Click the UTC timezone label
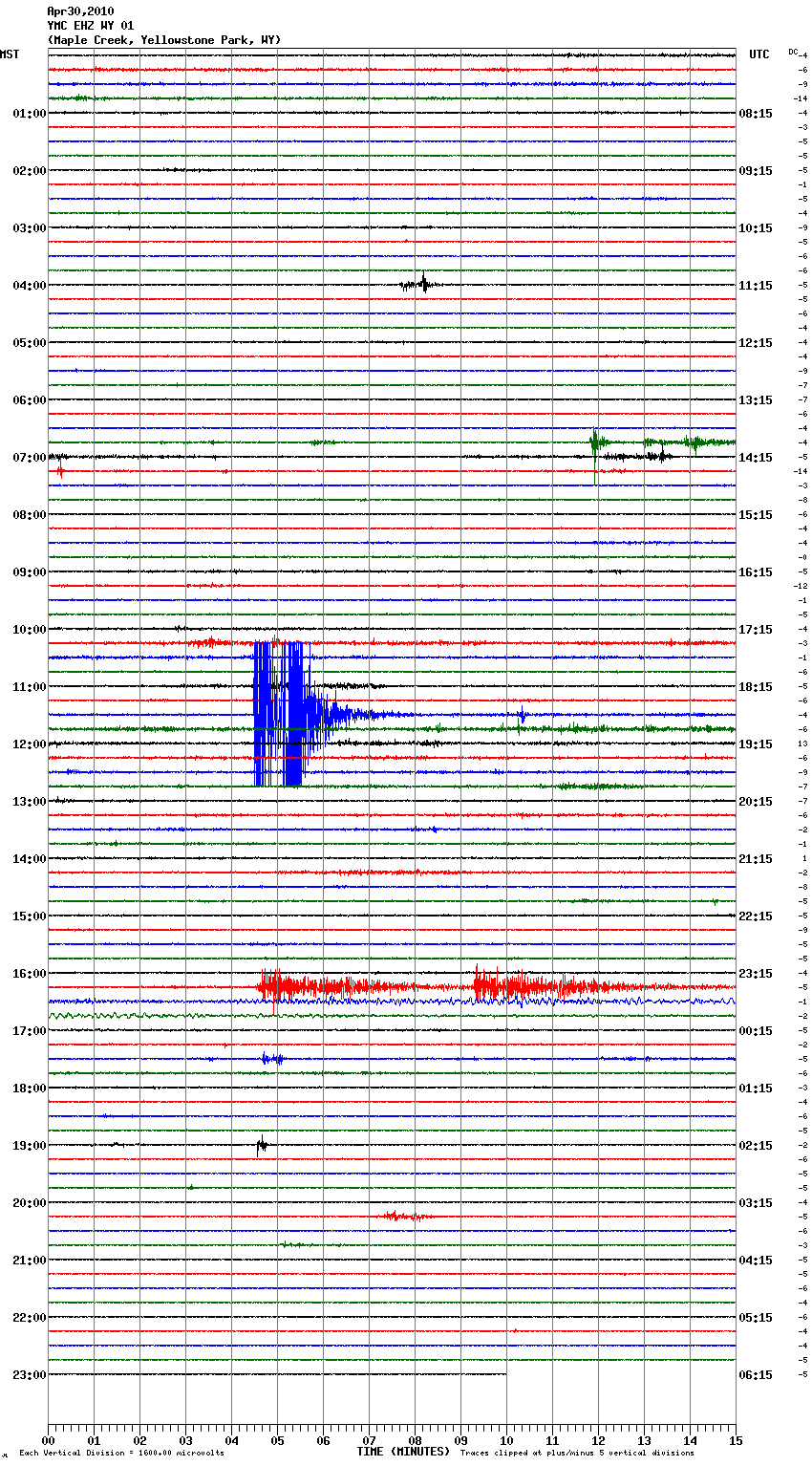The image size is (812, 1466). pos(759,54)
